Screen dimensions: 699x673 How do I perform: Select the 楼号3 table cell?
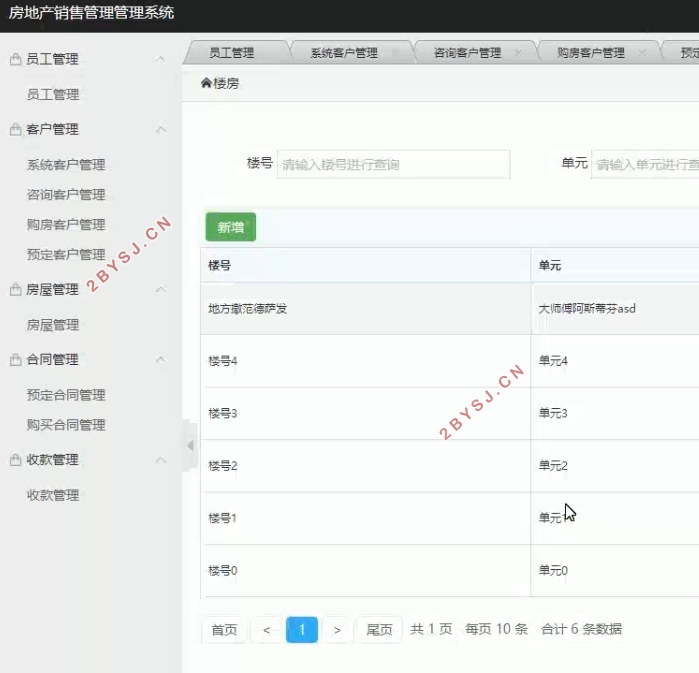[366, 413]
